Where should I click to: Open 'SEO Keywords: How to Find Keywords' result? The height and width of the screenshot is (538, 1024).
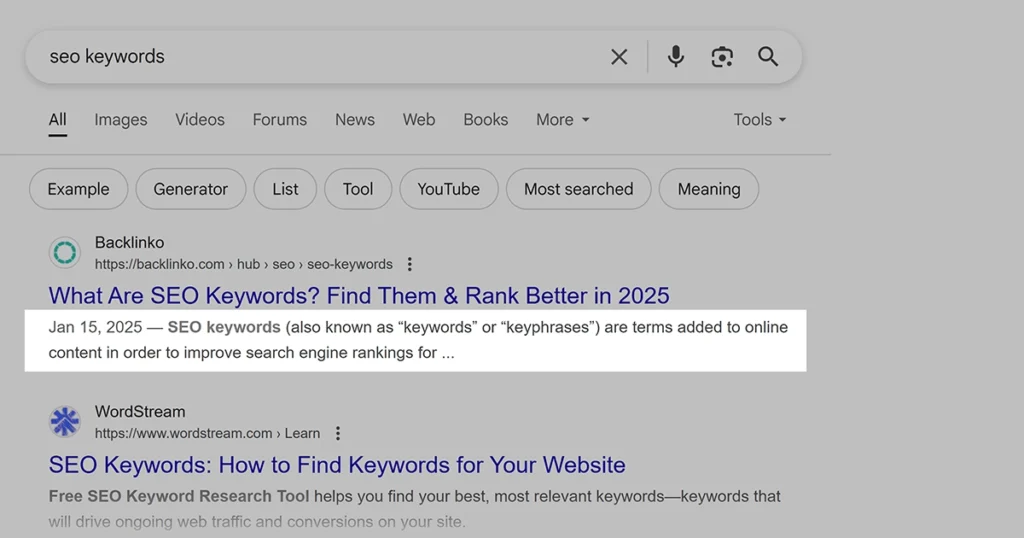pos(337,465)
